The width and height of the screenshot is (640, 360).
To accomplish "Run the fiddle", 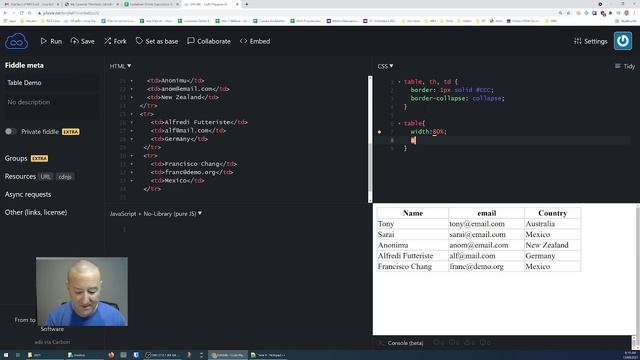I will pos(51,41).
